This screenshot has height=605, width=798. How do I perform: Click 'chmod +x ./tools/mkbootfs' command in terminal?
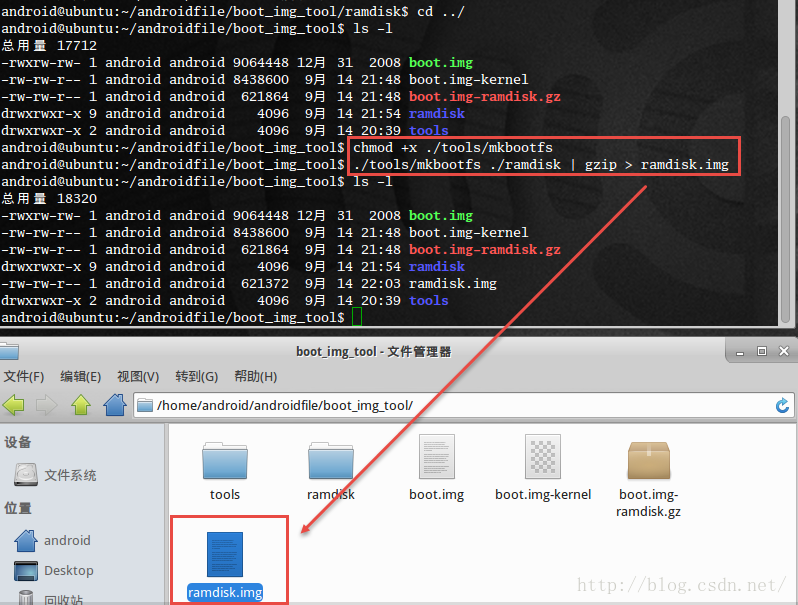point(452,148)
